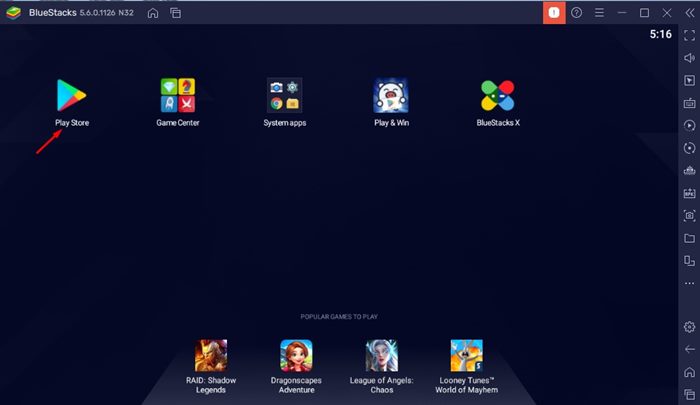Image resolution: width=700 pixels, height=405 pixels.
Task: Open League of Angels: Chaos game
Action: tap(382, 355)
